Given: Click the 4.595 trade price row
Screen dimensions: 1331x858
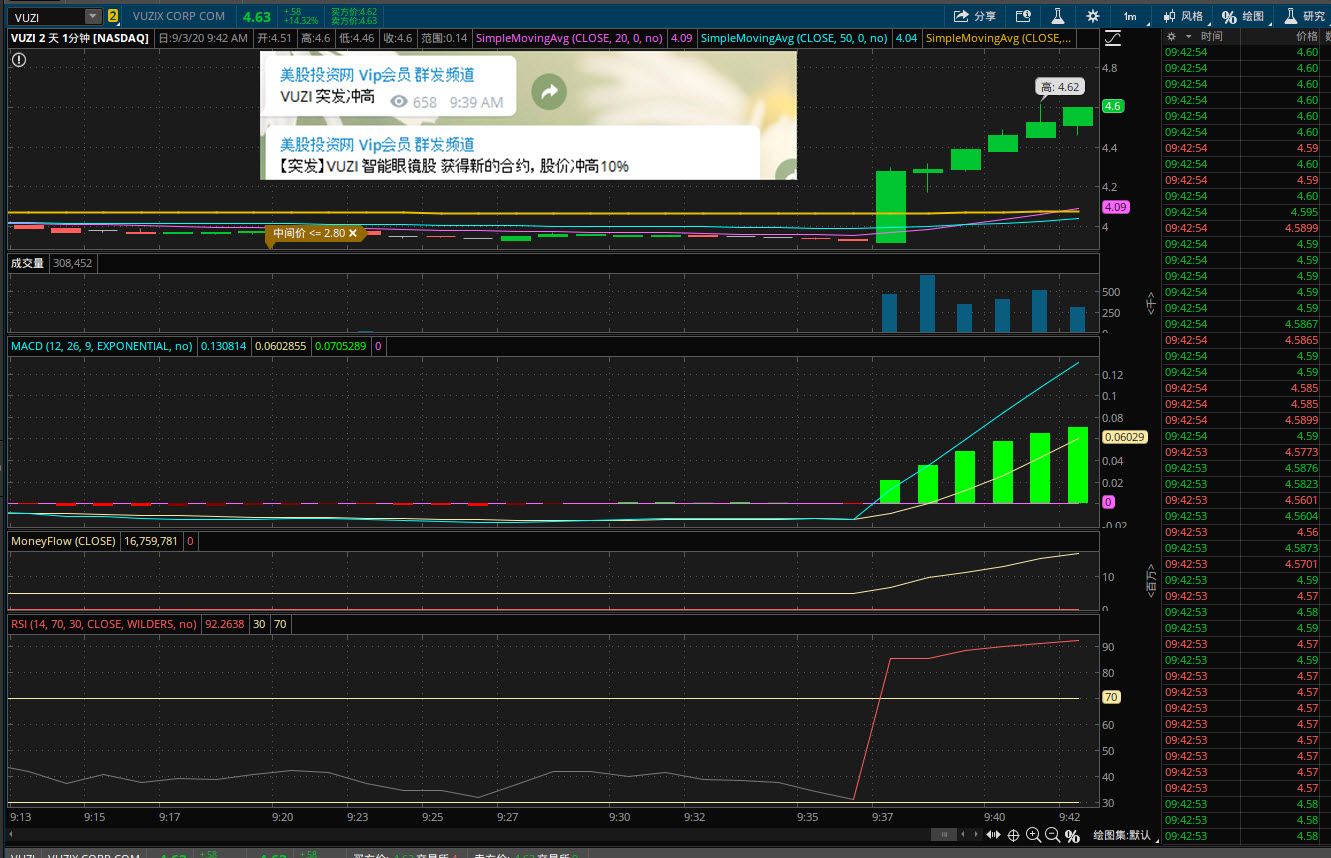Looking at the screenshot, I should point(1246,212).
